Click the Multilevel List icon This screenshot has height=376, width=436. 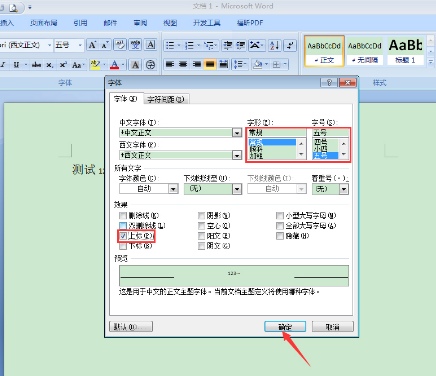[209, 45]
